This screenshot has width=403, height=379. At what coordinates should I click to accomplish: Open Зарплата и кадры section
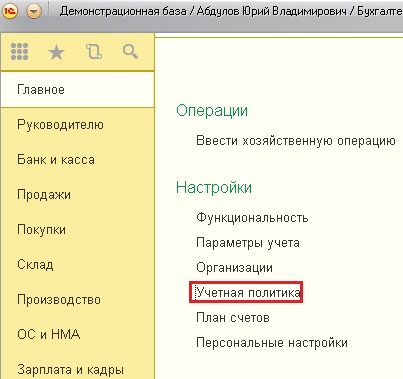[x=77, y=369]
